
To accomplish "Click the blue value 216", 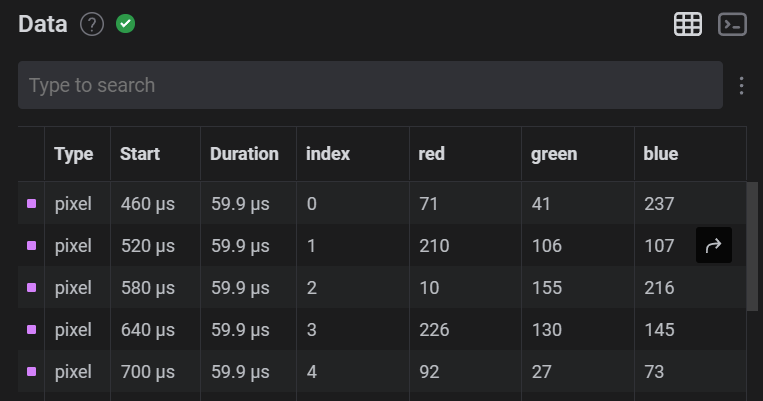I will coord(659,288).
